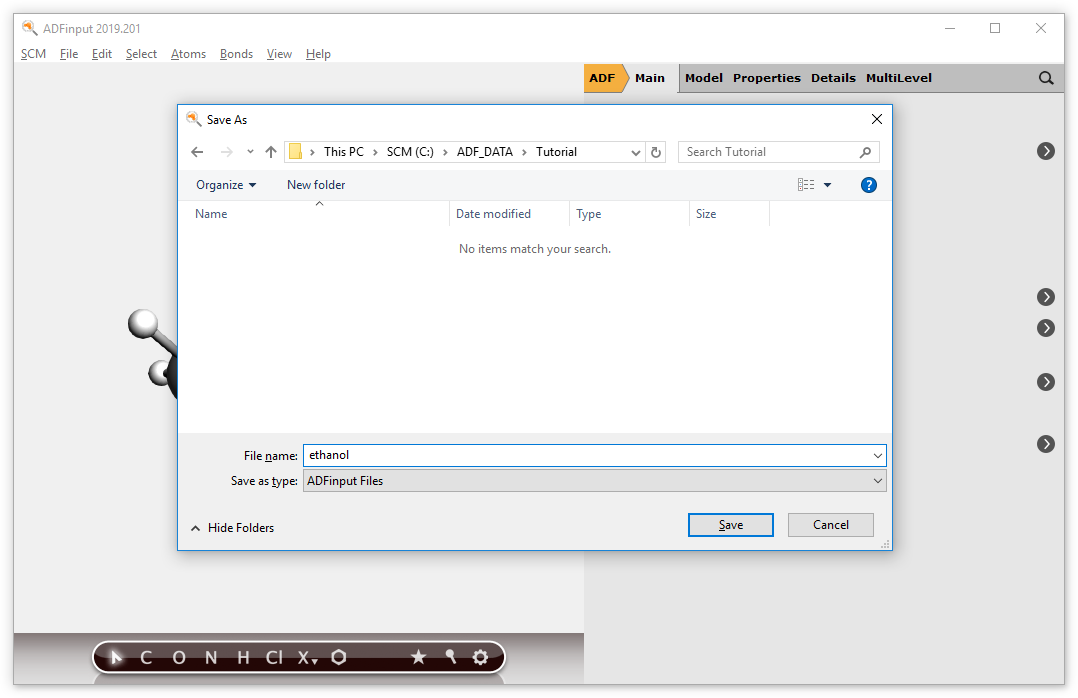Expand the File name dropdown arrow
Image resolution: width=1078 pixels, height=698 pixels.
click(x=878, y=455)
